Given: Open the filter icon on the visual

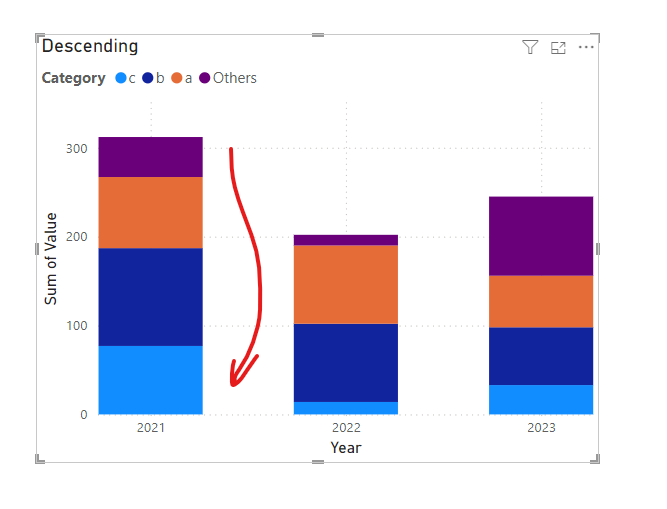Looking at the screenshot, I should 530,47.
